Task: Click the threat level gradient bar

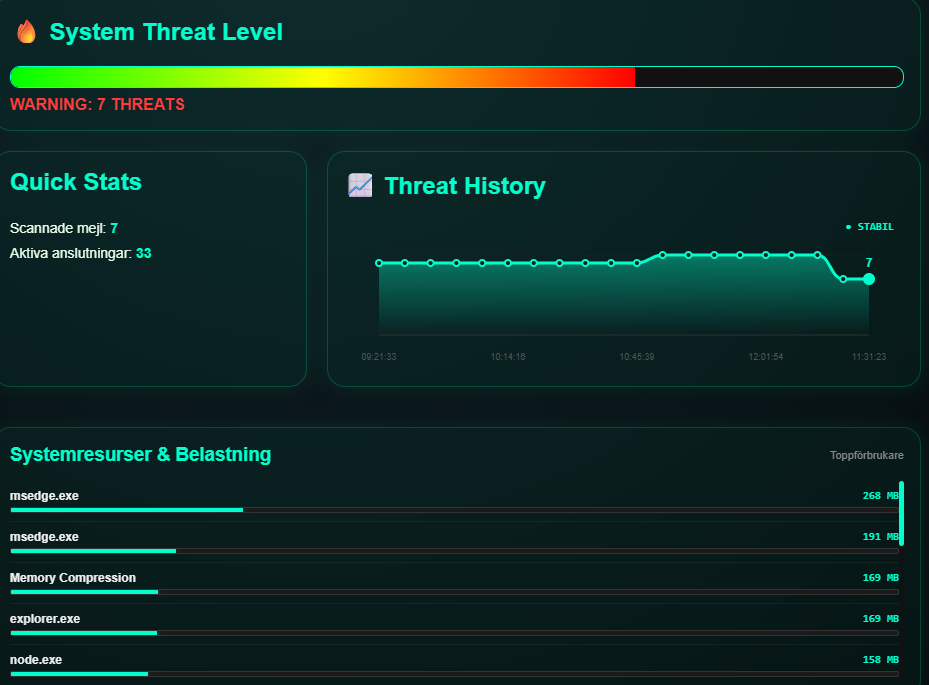Action: pos(456,77)
